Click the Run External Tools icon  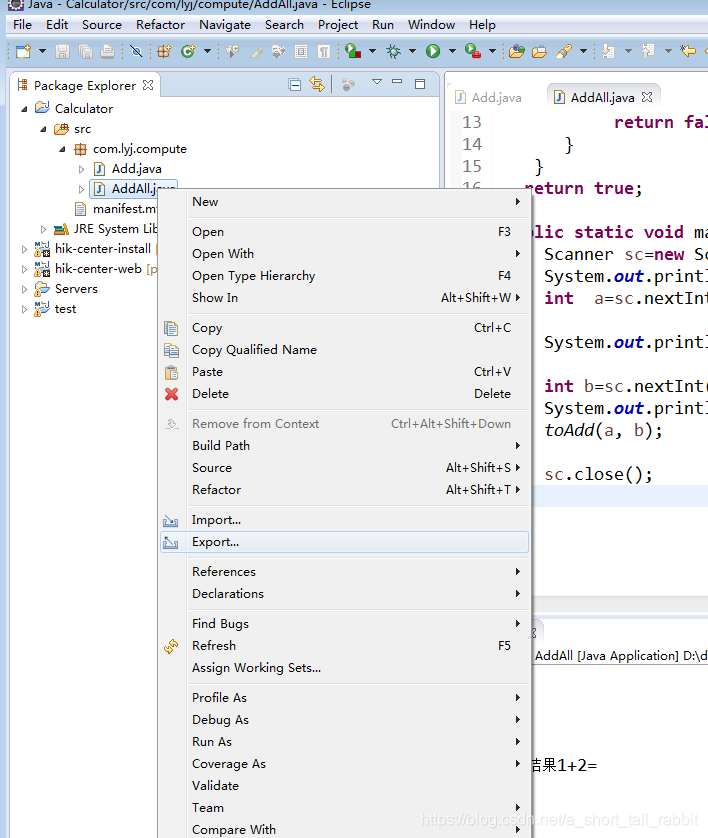[473, 51]
